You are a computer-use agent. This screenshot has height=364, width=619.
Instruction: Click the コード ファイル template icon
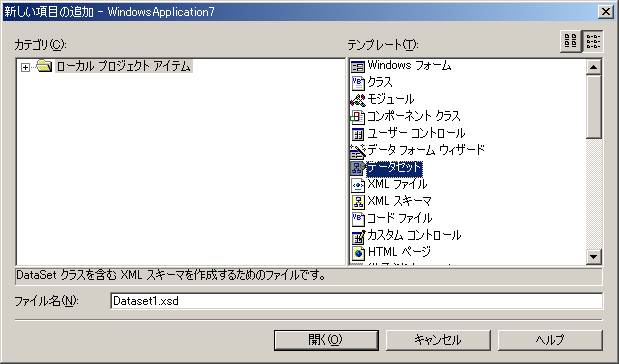tap(358, 219)
